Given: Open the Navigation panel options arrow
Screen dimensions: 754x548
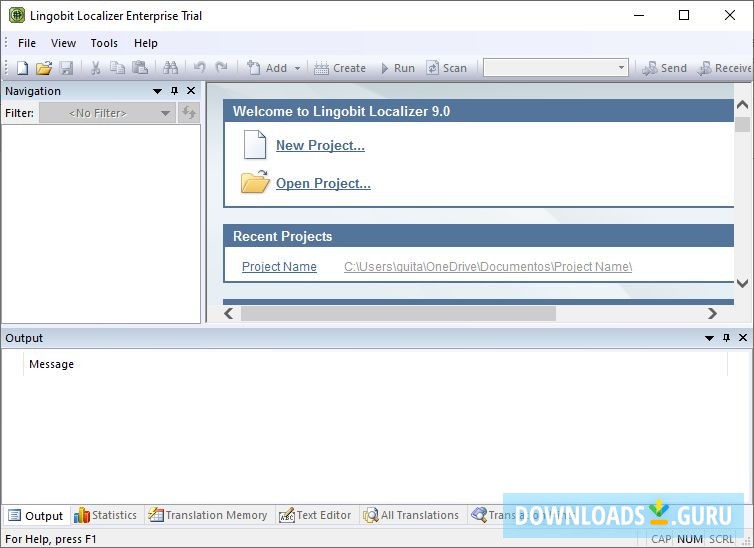Looking at the screenshot, I should (157, 91).
